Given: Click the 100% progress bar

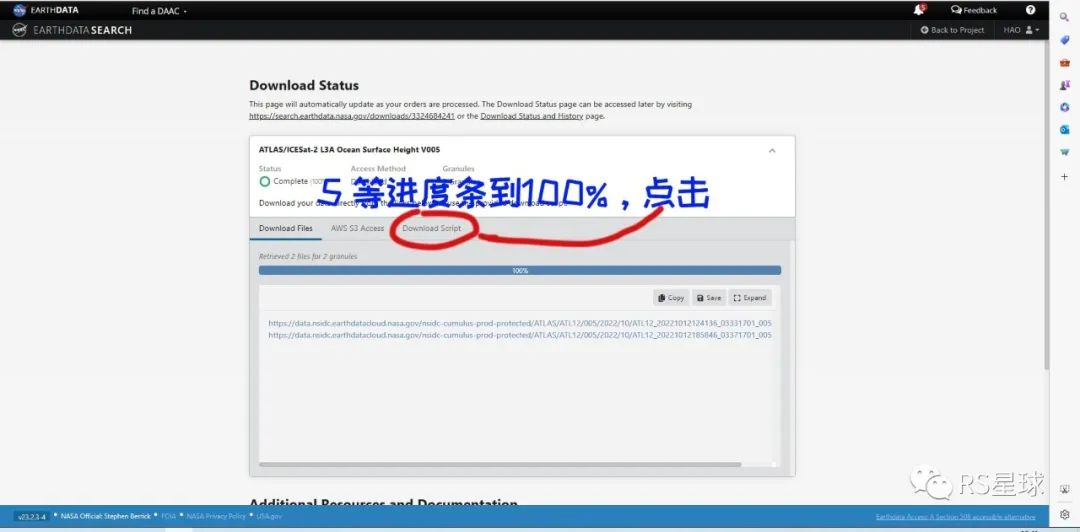Looking at the screenshot, I should click(520, 271).
